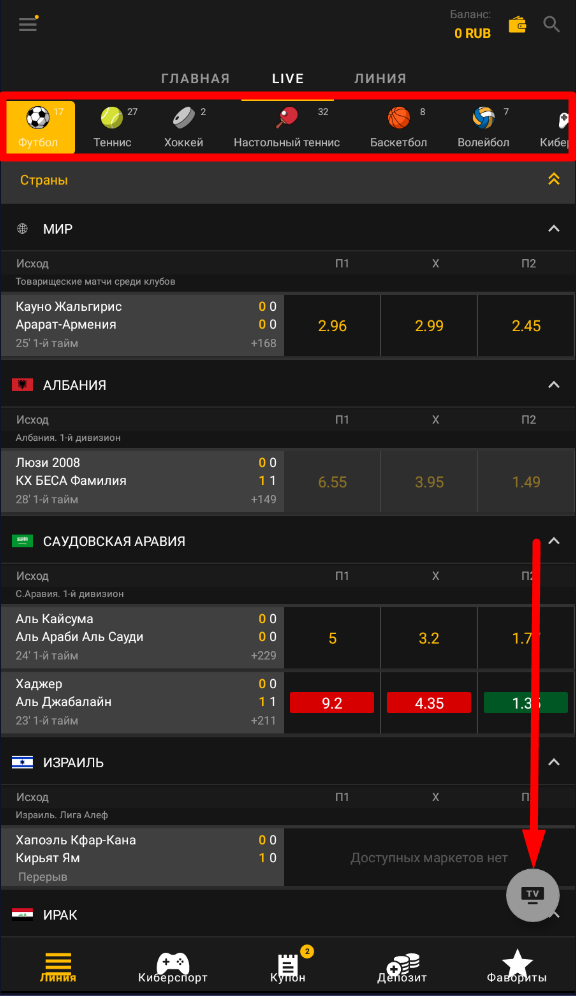Viewport: 576px width, 996px height.
Task: Open Фавориты star in bottom bar
Action: [517, 967]
